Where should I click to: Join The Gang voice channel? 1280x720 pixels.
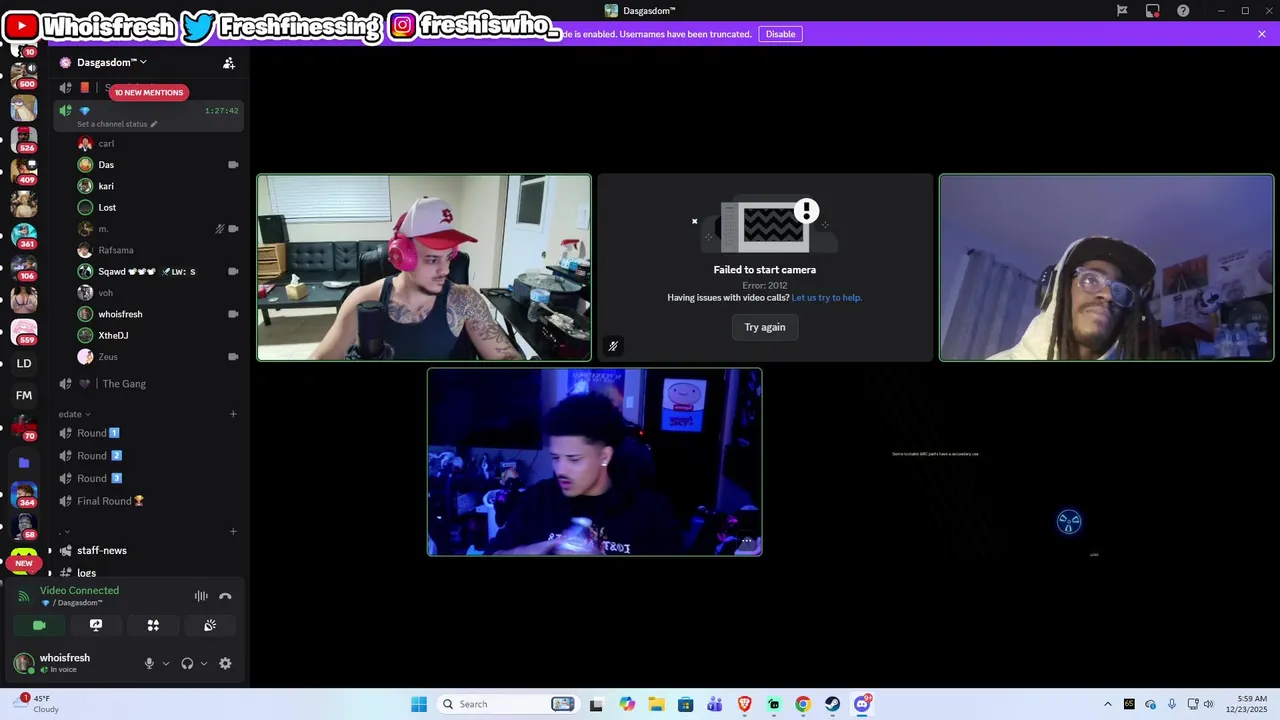click(148, 384)
